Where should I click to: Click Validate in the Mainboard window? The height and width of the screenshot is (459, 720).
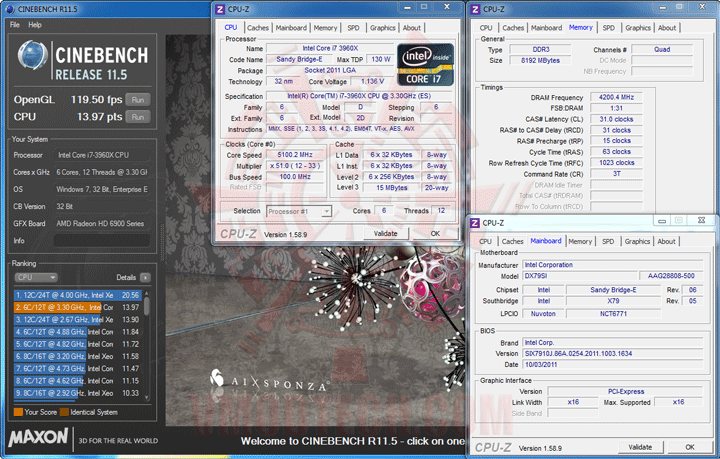pyautogui.click(x=640, y=447)
